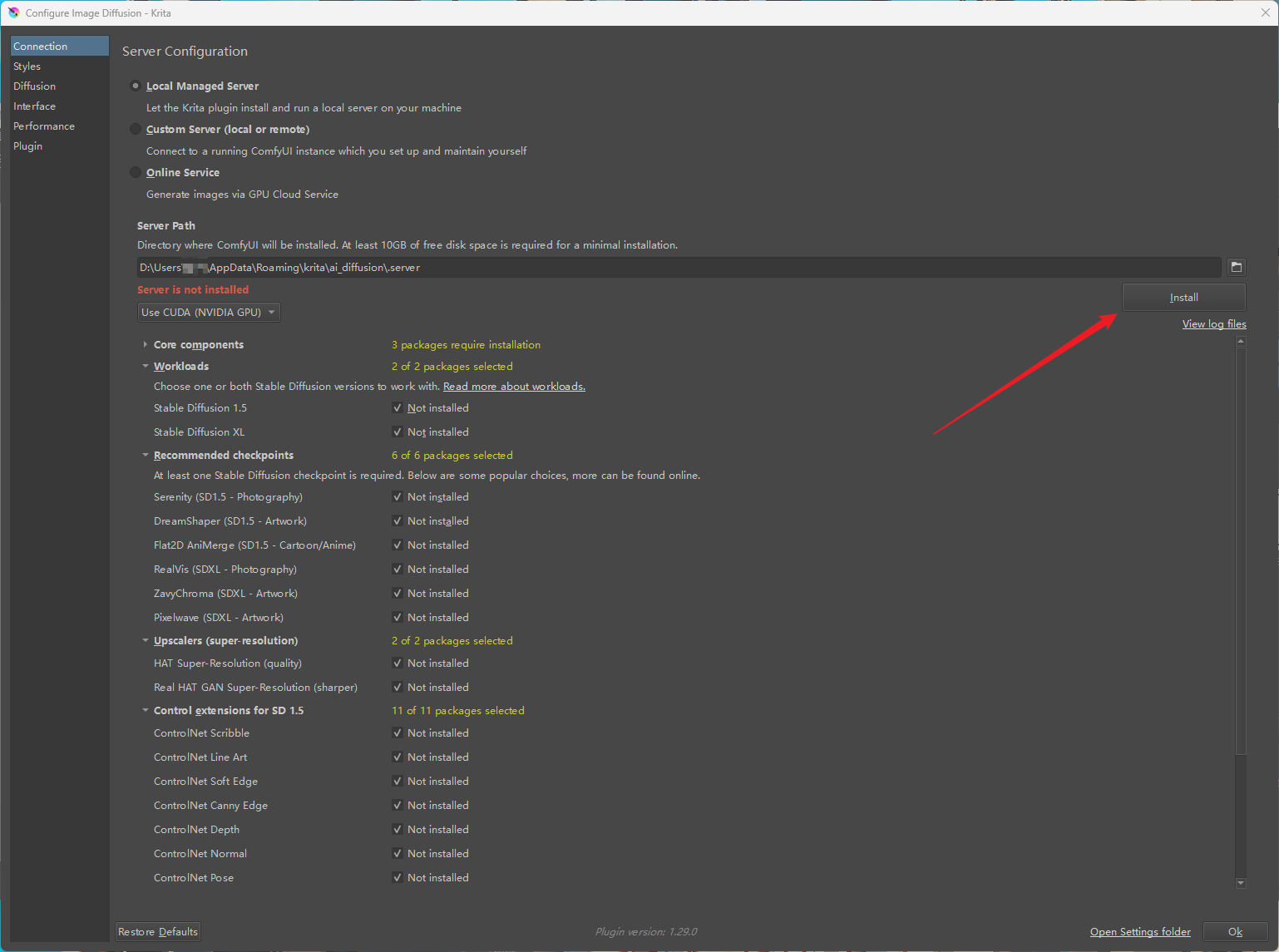This screenshot has height=952, width=1279.
Task: Go to the Interface settings page
Action: pyautogui.click(x=60, y=106)
